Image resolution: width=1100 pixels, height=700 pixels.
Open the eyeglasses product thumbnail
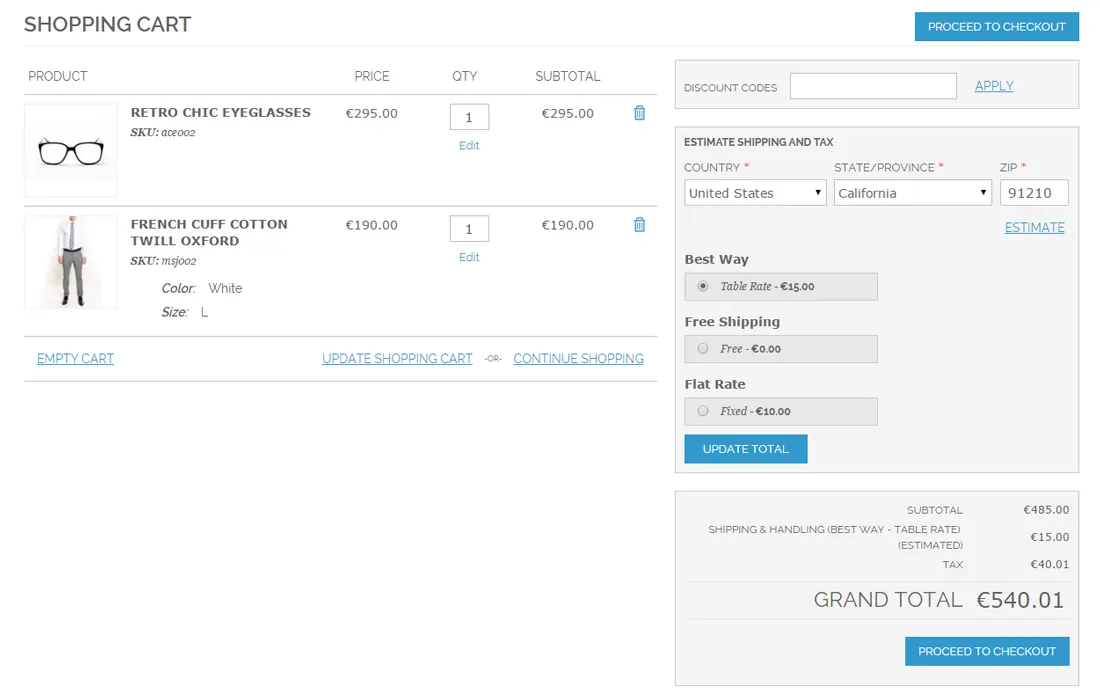pyautogui.click(x=71, y=150)
